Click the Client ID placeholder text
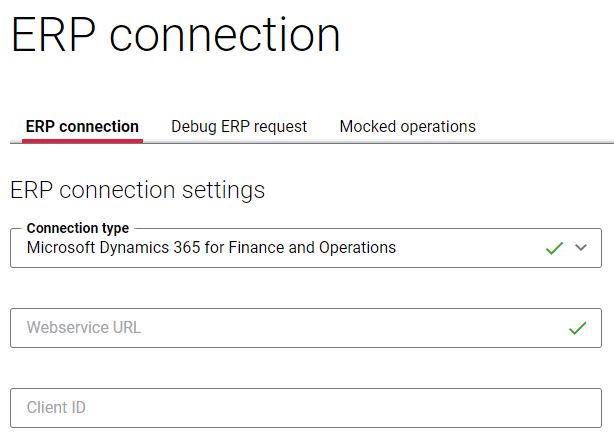This screenshot has height=438, width=614. tap(56, 407)
